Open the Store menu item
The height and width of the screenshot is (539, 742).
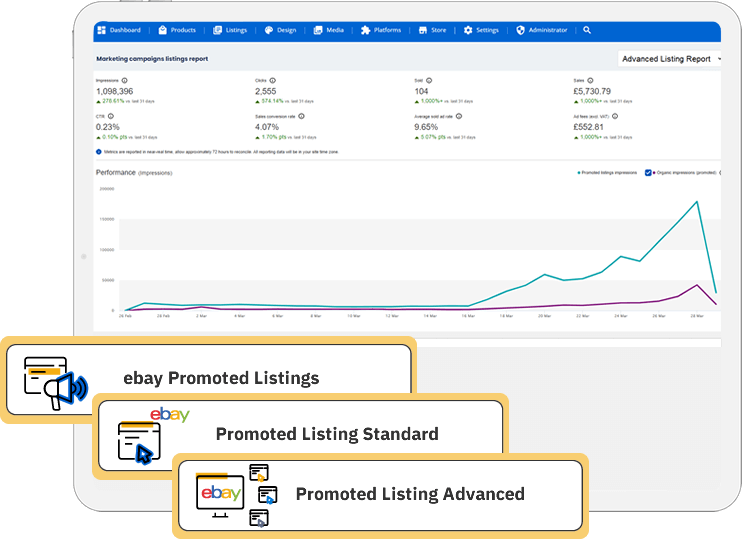pyautogui.click(x=433, y=30)
